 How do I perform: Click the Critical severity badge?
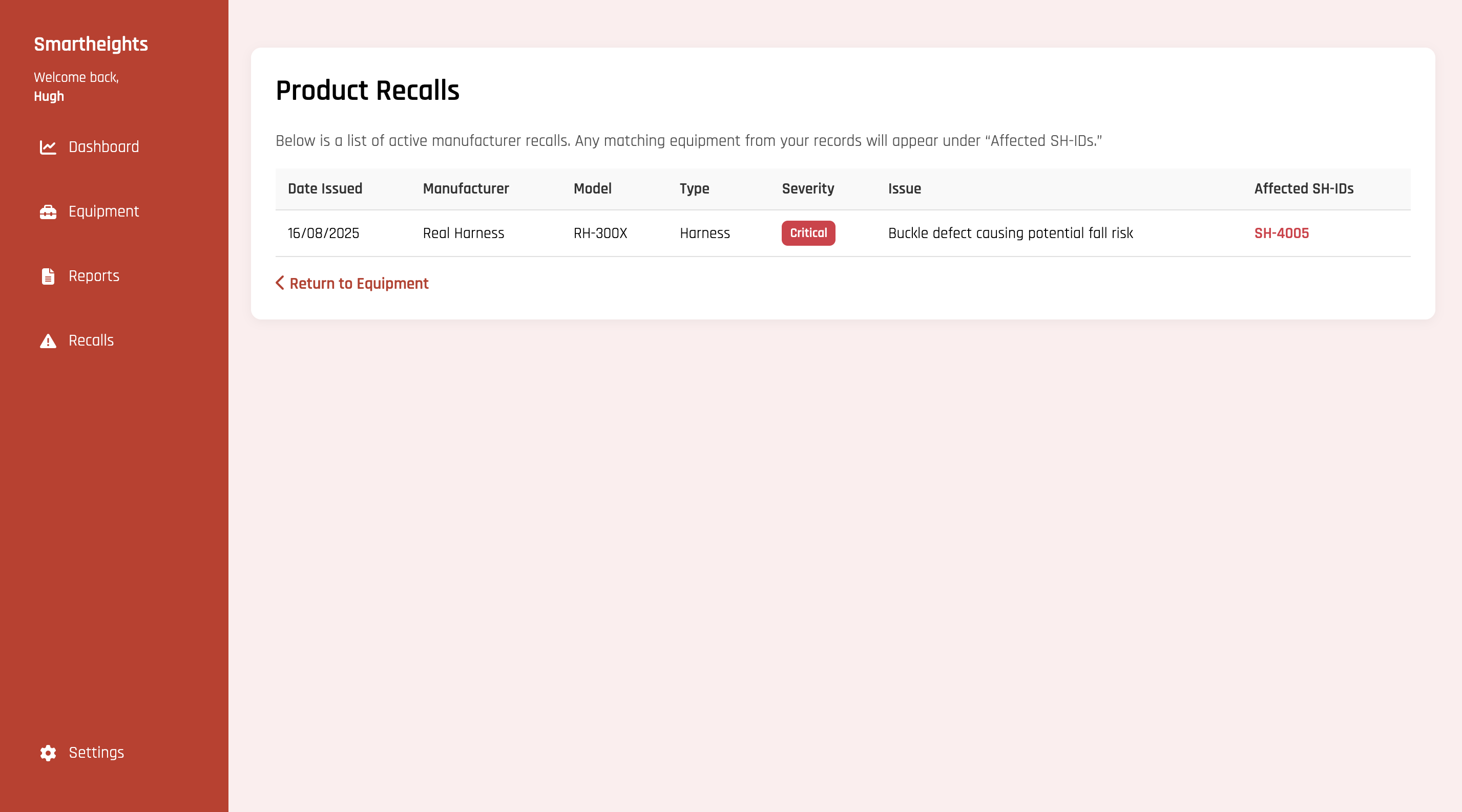(x=808, y=233)
